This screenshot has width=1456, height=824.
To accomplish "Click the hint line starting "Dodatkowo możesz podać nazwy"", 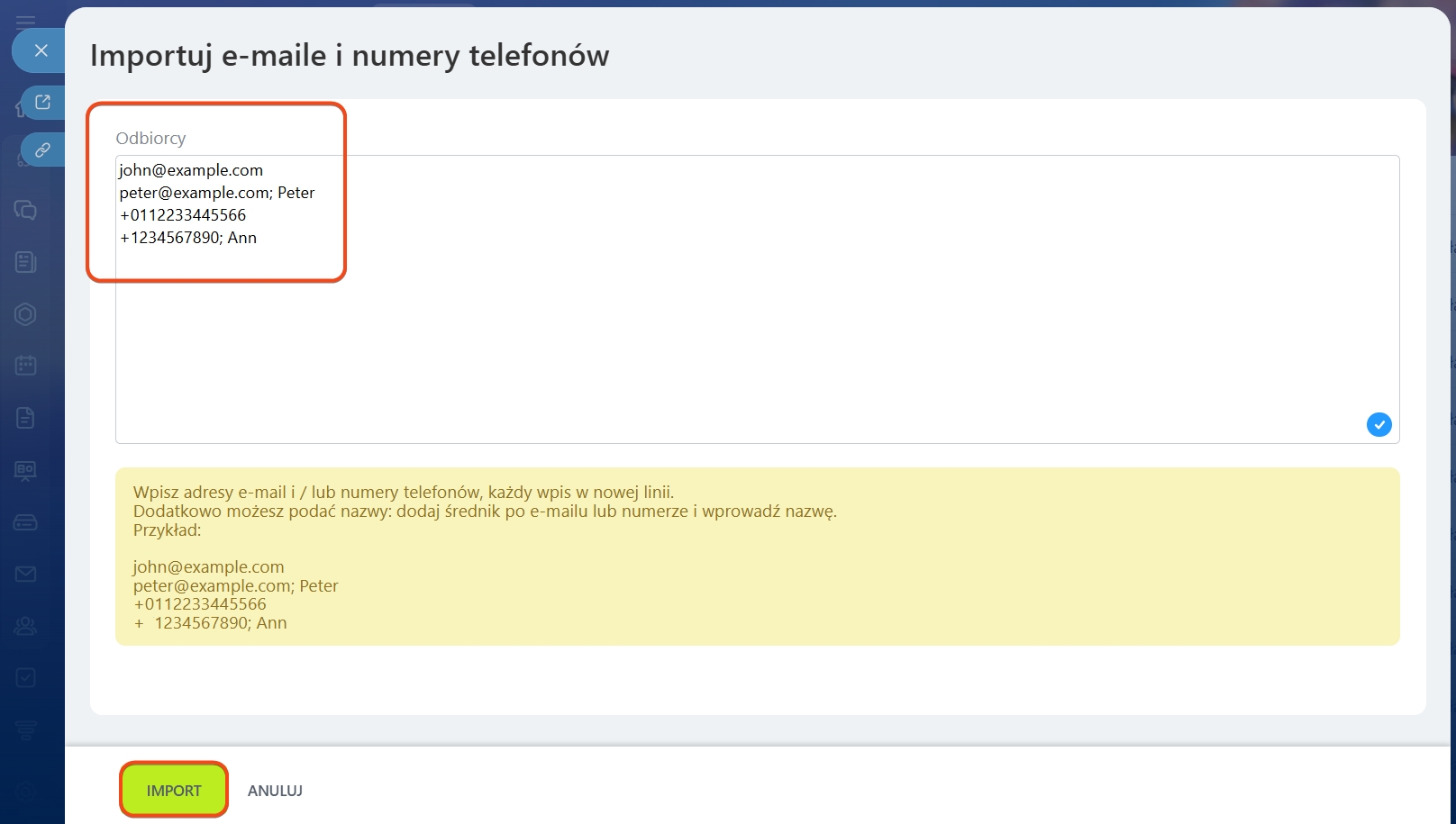I will 485,512.
